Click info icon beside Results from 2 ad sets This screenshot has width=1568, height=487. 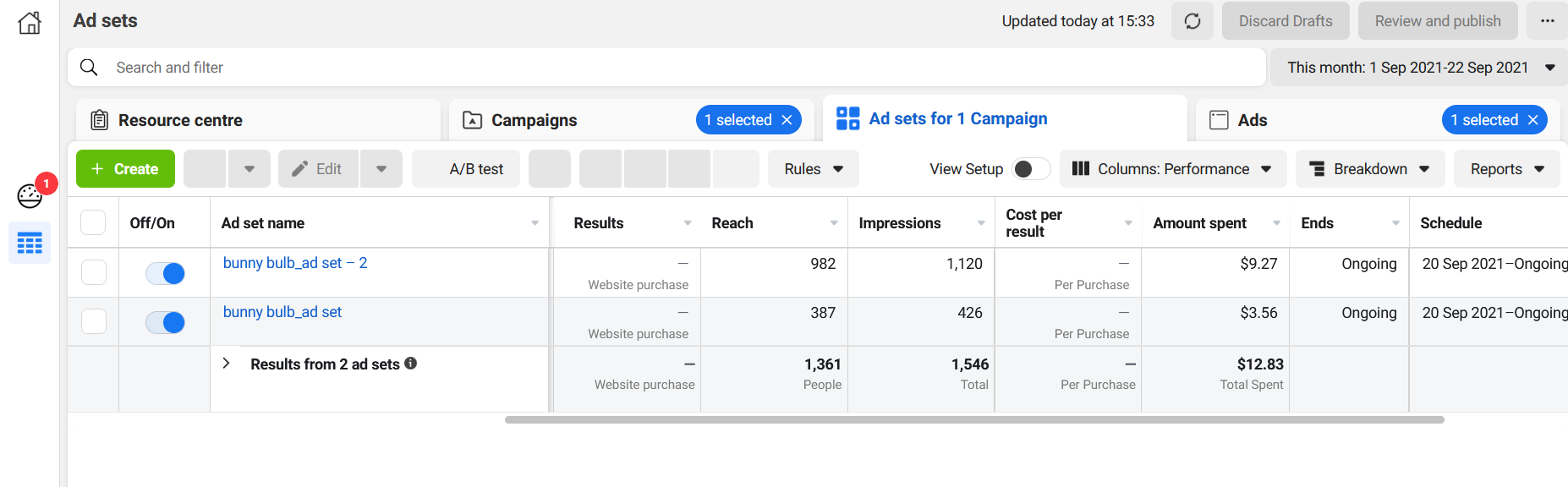pos(411,364)
